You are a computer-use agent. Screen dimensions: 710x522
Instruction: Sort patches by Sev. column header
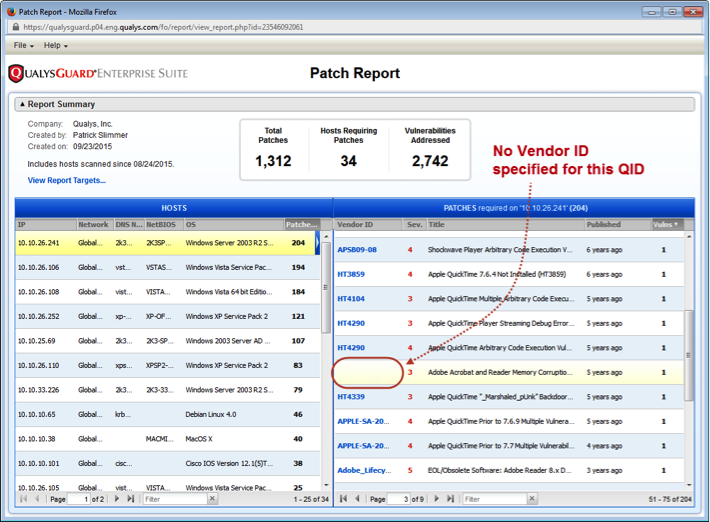tap(414, 225)
